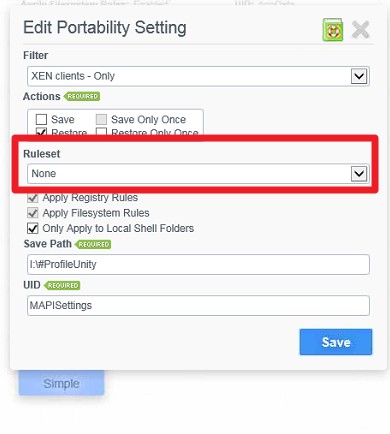Toggle Apply Registry Rules checkbox
This screenshot has height=434, width=390.
click(x=32, y=198)
